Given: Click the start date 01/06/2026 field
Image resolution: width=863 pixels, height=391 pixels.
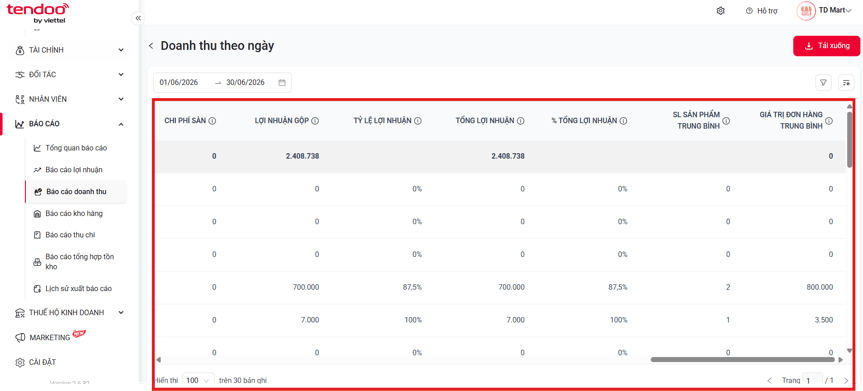Looking at the screenshot, I should pos(179,83).
